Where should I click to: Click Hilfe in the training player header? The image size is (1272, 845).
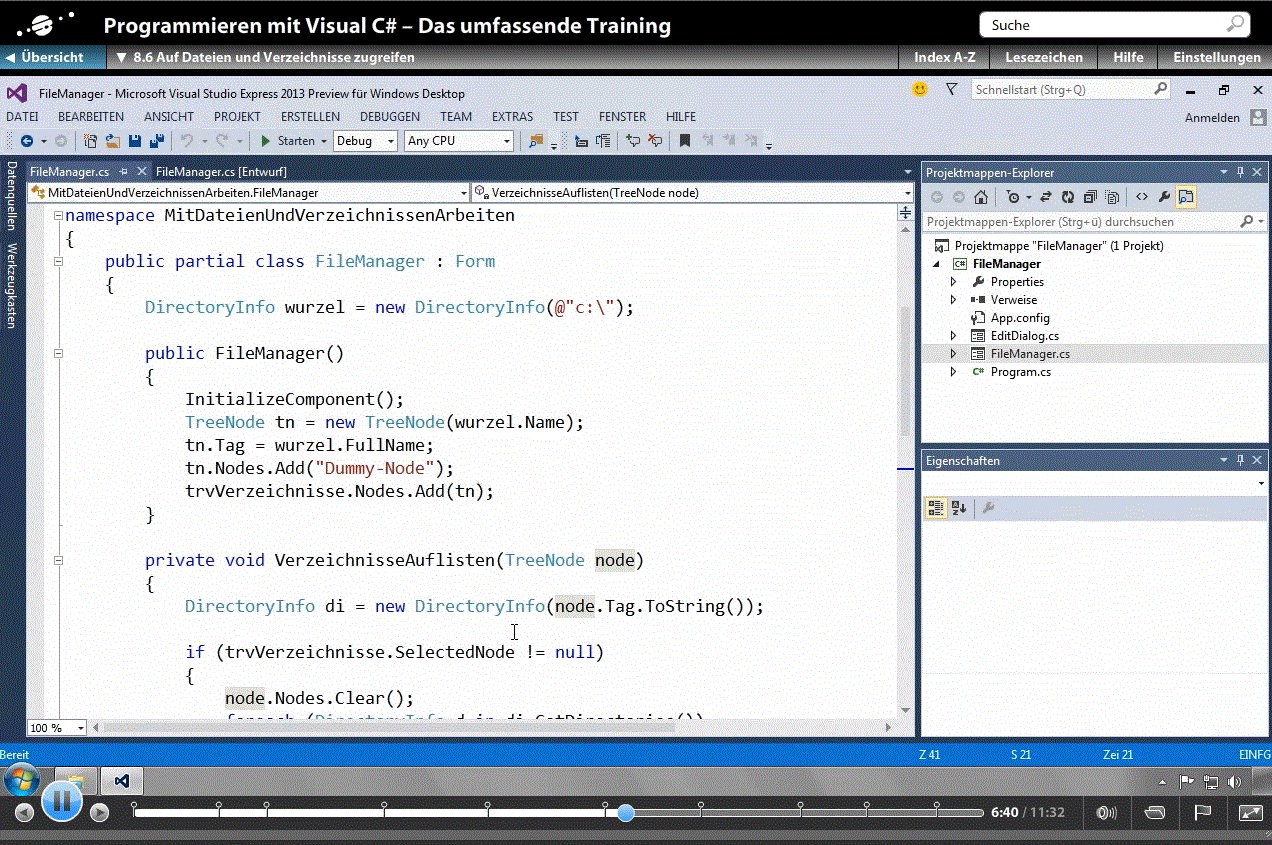1128,58
